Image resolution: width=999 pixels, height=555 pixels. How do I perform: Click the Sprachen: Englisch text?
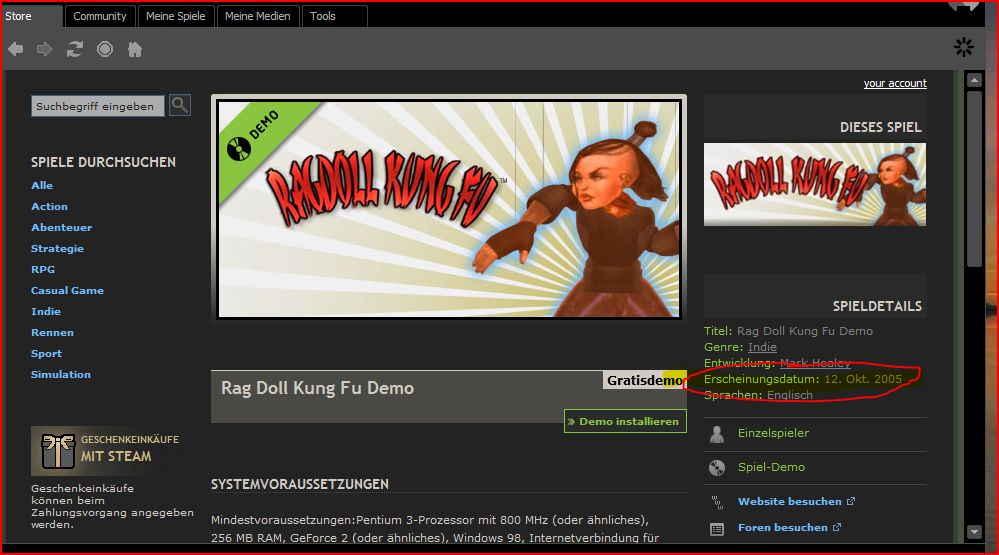point(758,395)
